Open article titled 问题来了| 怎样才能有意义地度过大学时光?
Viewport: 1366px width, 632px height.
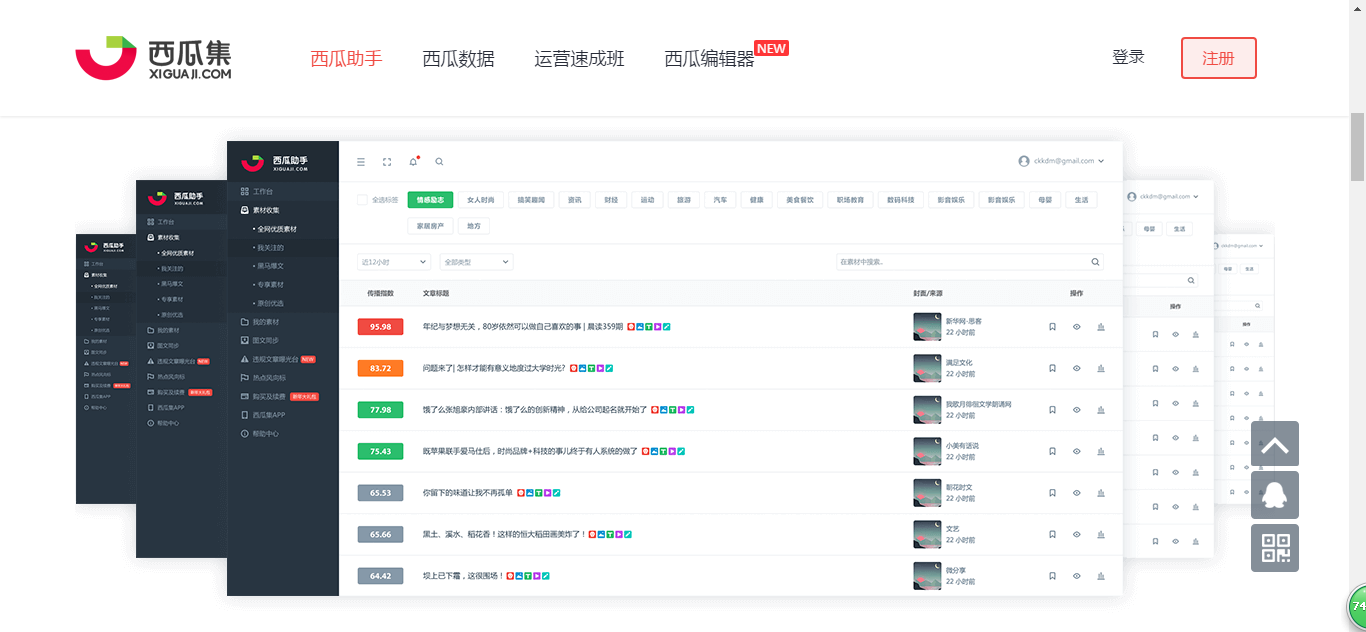click(494, 368)
